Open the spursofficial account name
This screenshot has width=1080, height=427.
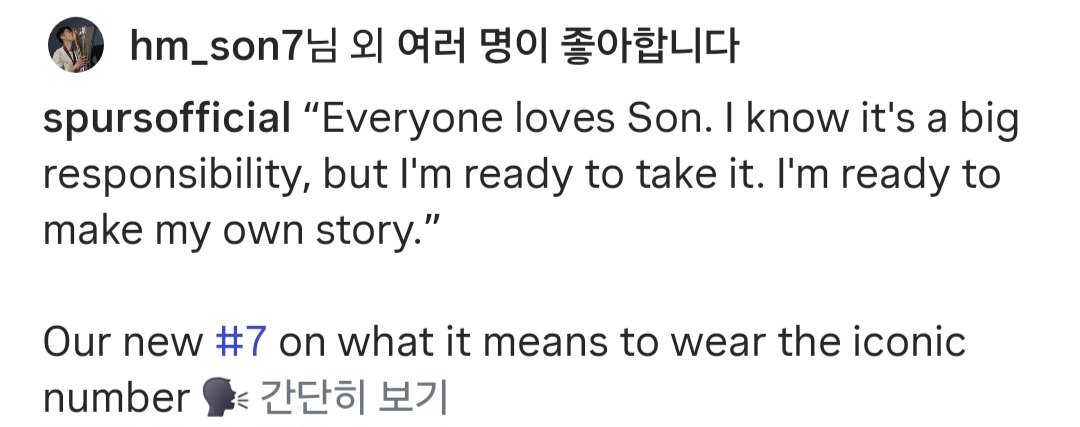point(167,120)
